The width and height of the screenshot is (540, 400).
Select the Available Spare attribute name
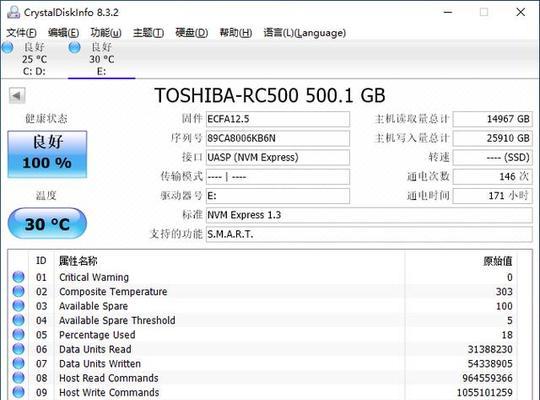click(93, 306)
